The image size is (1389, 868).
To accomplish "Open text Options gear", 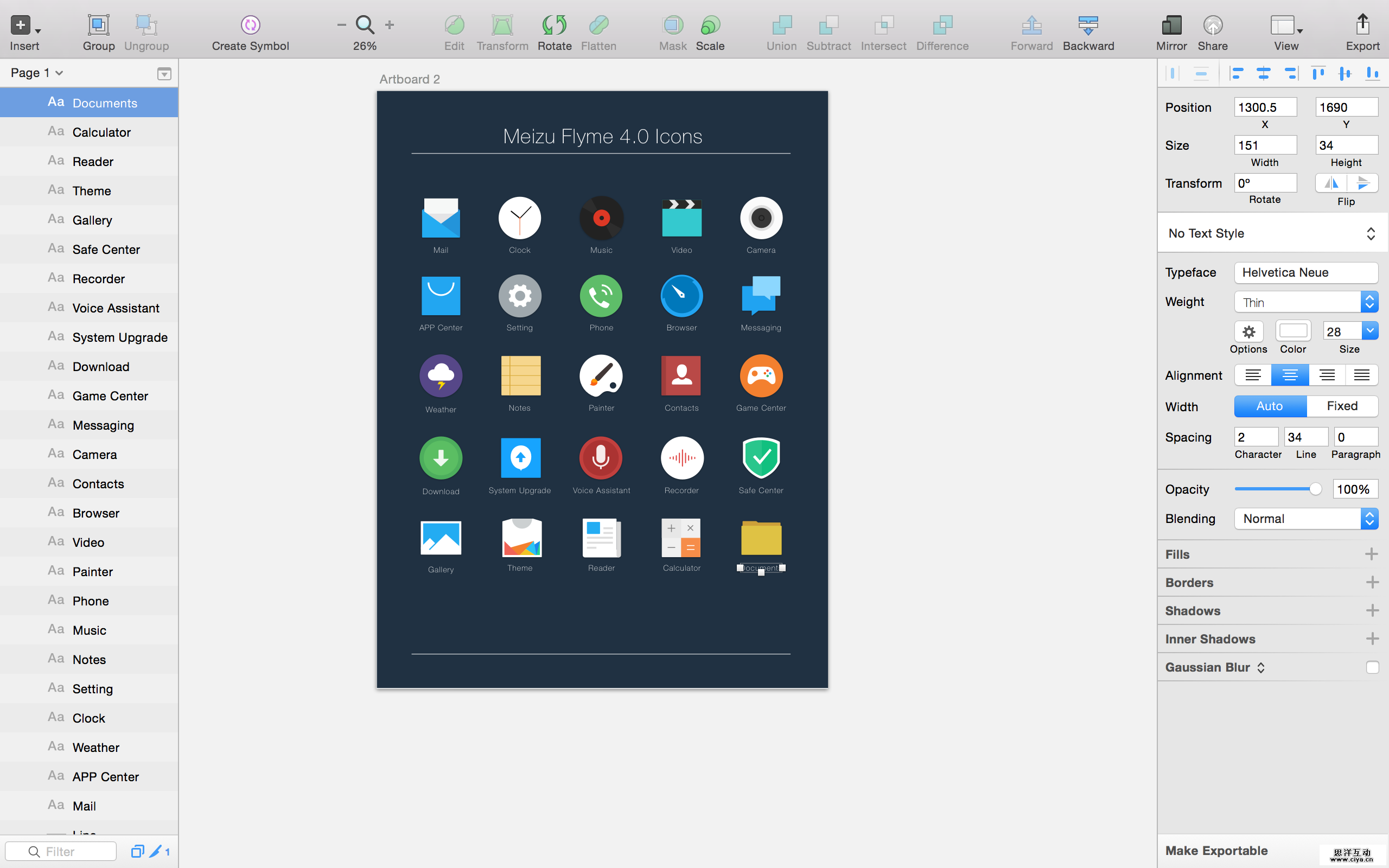I will pyautogui.click(x=1248, y=331).
